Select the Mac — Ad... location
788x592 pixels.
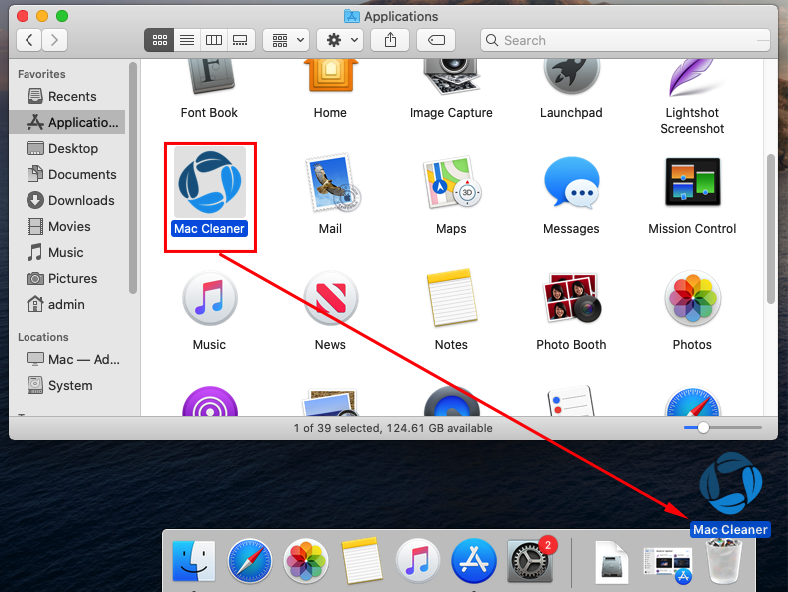point(67,359)
